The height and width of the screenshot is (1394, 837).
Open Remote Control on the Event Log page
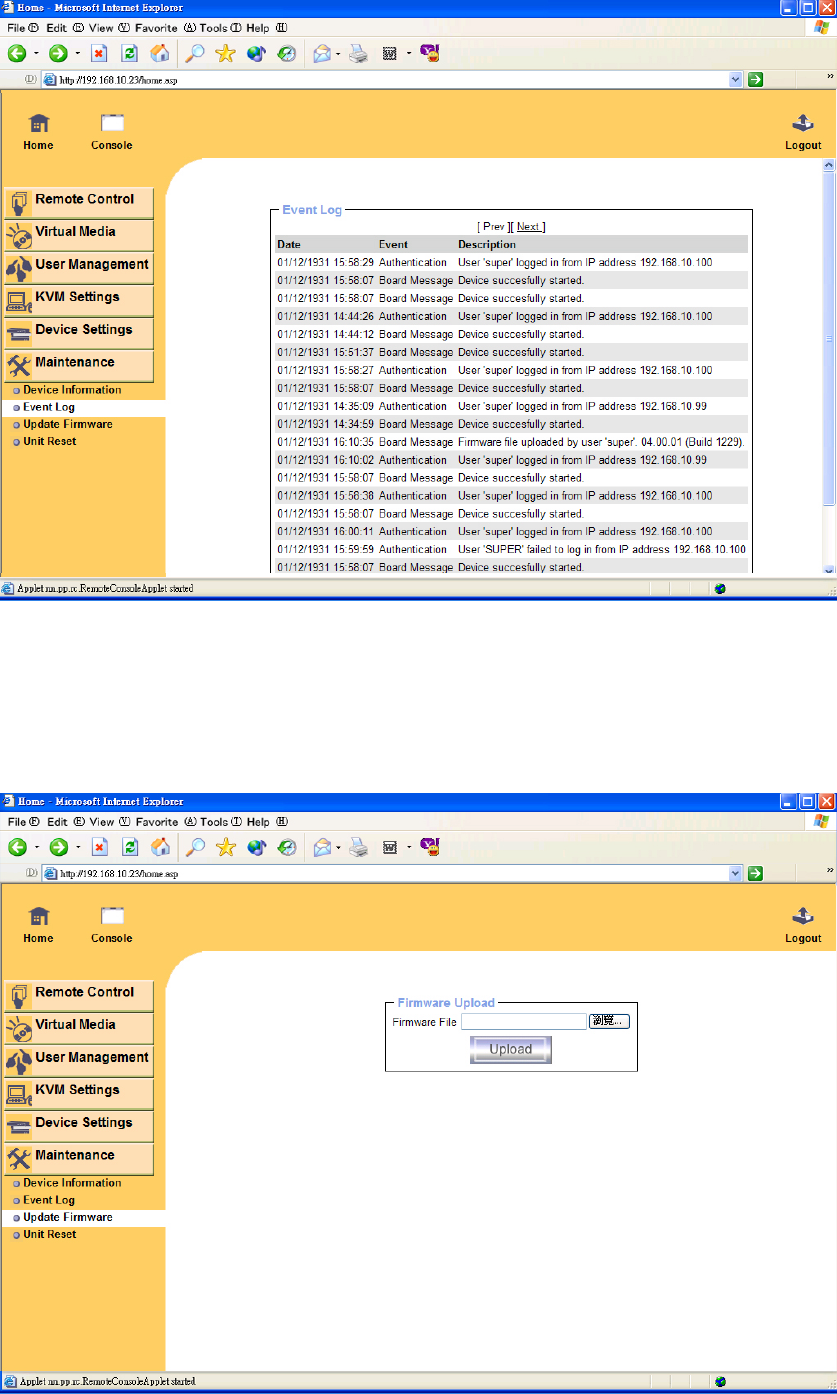coord(79,203)
